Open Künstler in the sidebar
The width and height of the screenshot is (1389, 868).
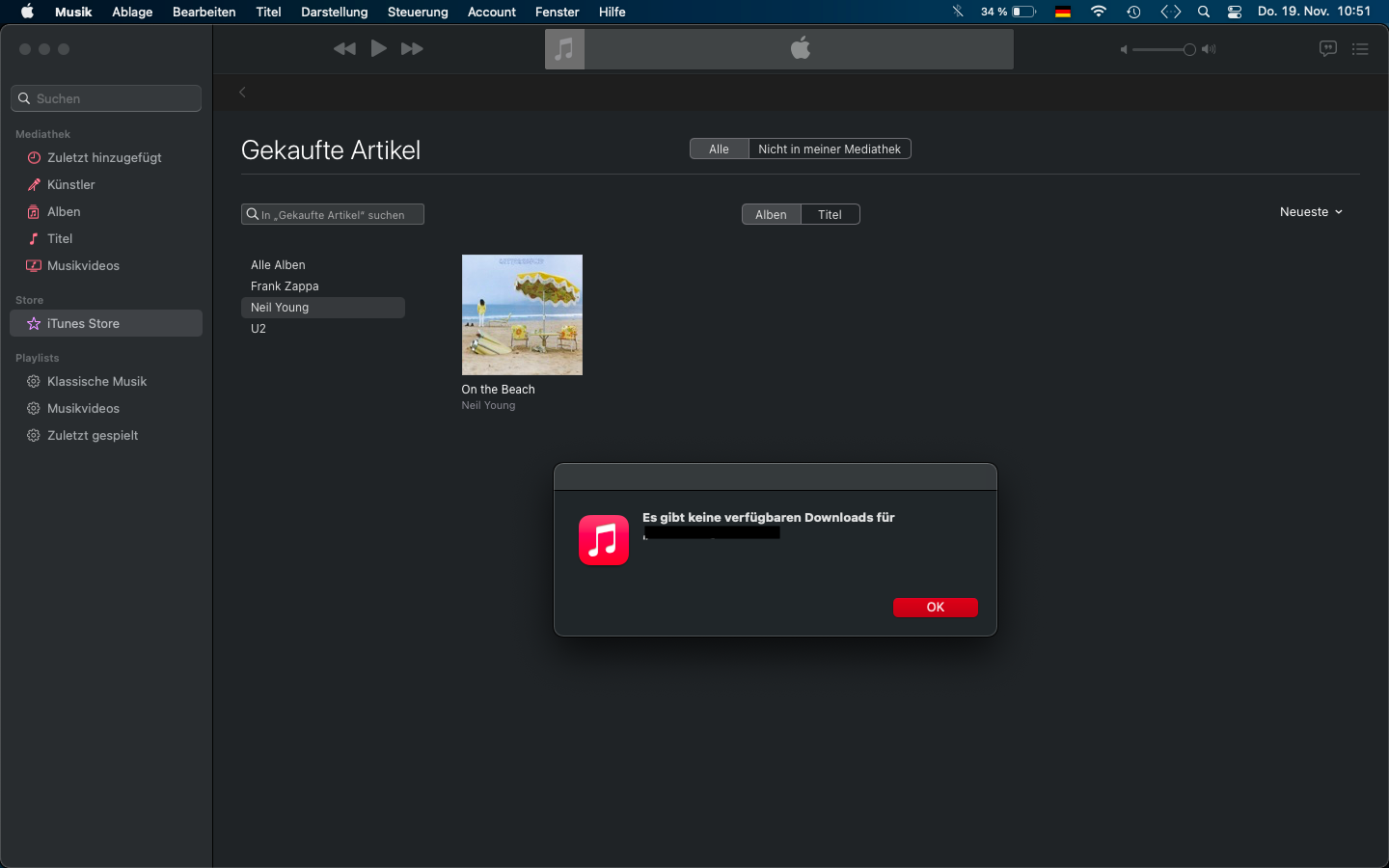click(x=70, y=184)
